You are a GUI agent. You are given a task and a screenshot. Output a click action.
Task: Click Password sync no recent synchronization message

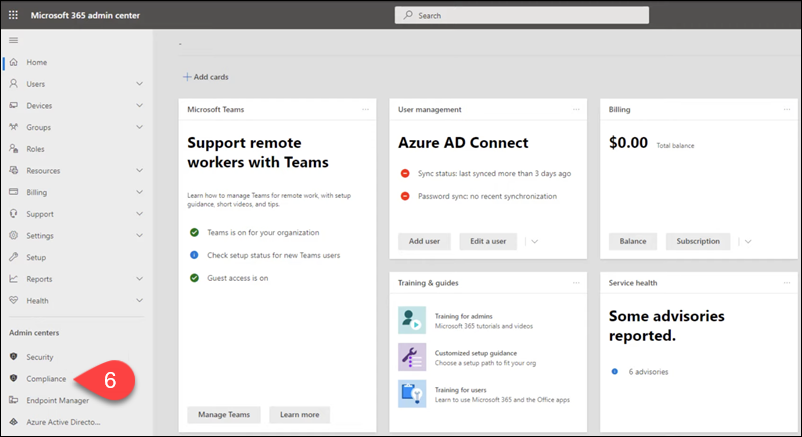[487, 196]
